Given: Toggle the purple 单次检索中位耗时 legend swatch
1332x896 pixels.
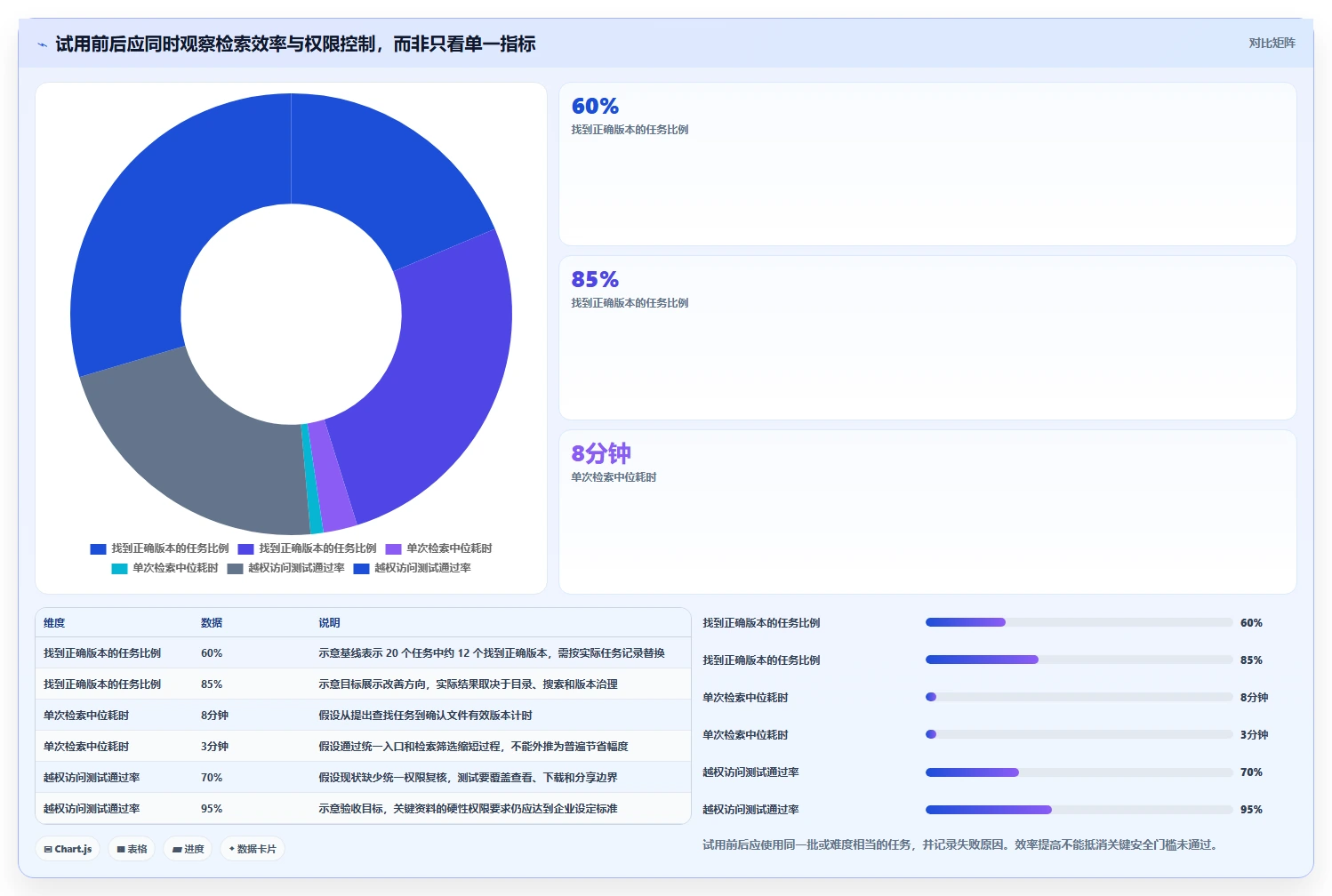Looking at the screenshot, I should [x=393, y=549].
